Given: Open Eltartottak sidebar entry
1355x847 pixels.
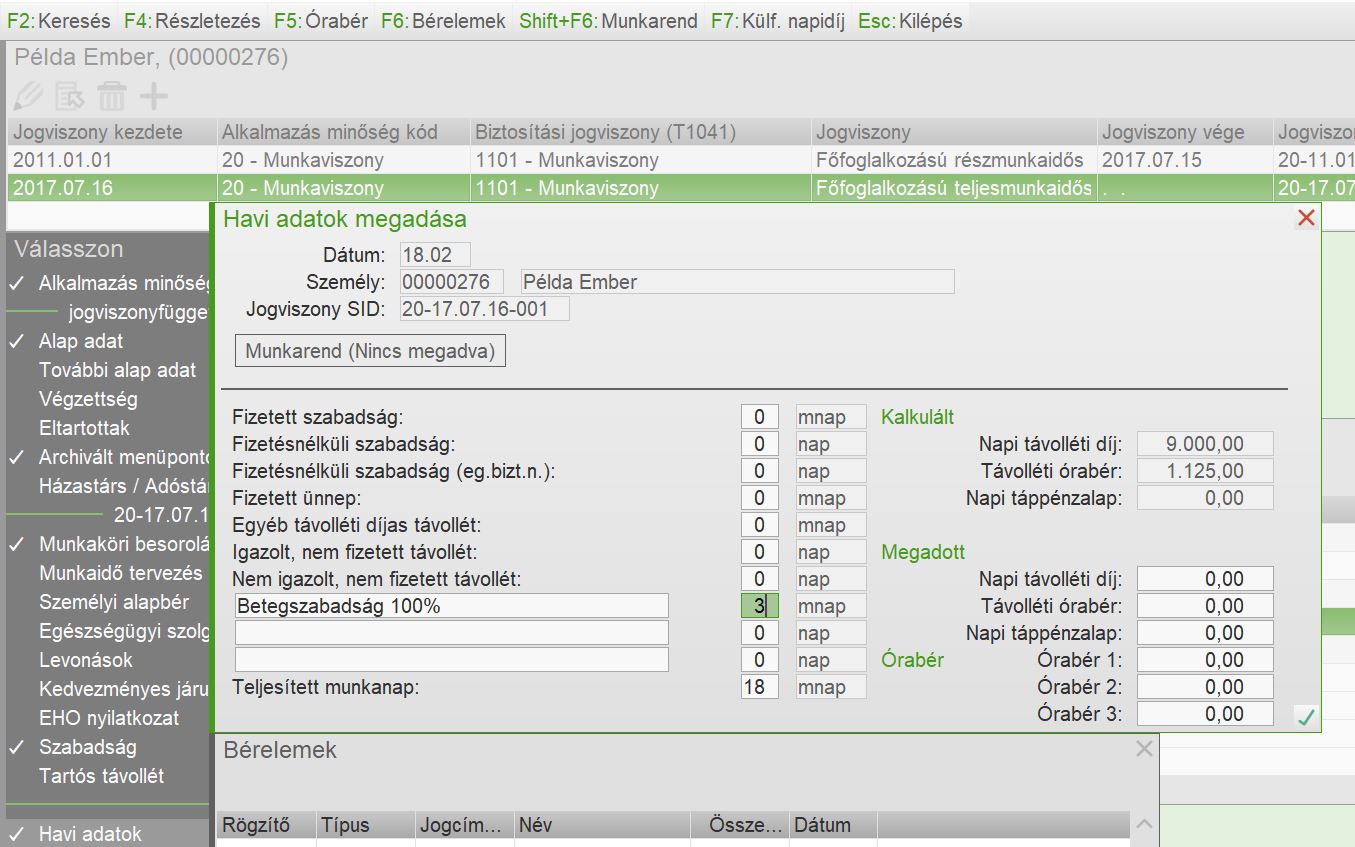Looking at the screenshot, I should click(x=84, y=428).
